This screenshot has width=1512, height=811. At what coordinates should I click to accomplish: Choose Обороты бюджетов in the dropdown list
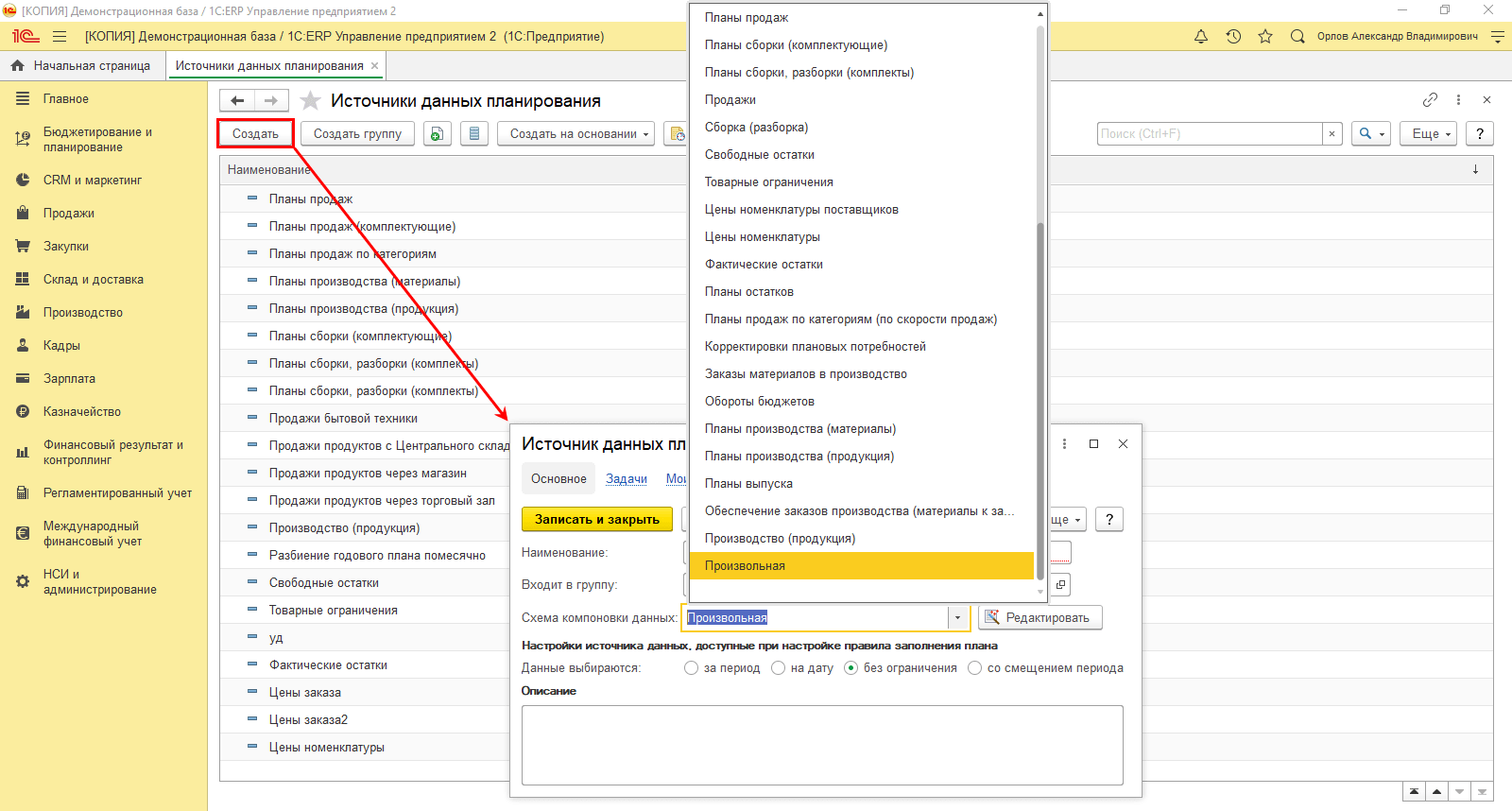point(862,401)
